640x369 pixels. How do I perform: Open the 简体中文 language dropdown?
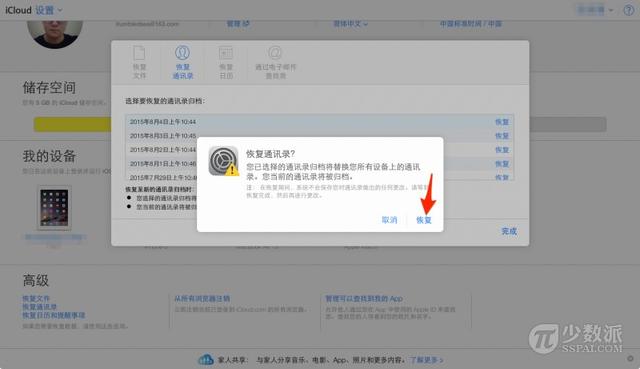[x=350, y=24]
